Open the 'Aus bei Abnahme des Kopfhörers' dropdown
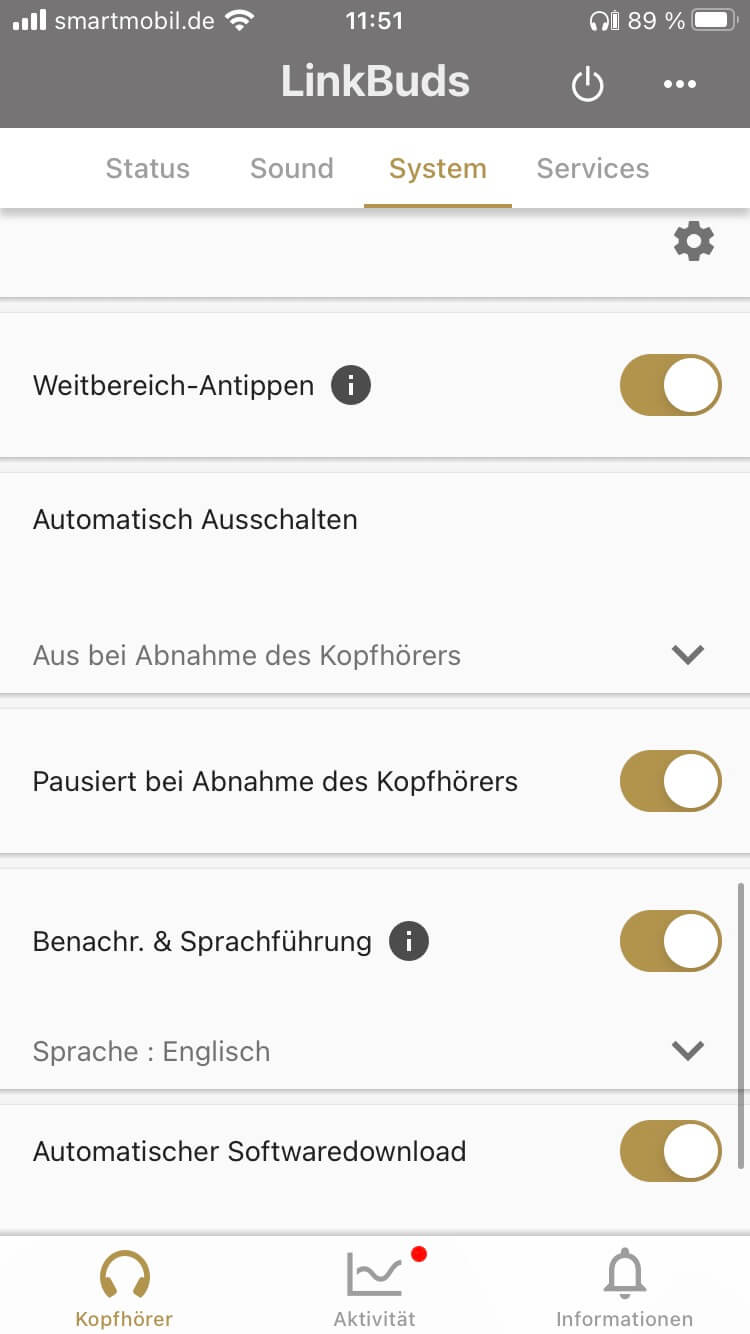Screen dimensions: 750x1334 (247, 656)
